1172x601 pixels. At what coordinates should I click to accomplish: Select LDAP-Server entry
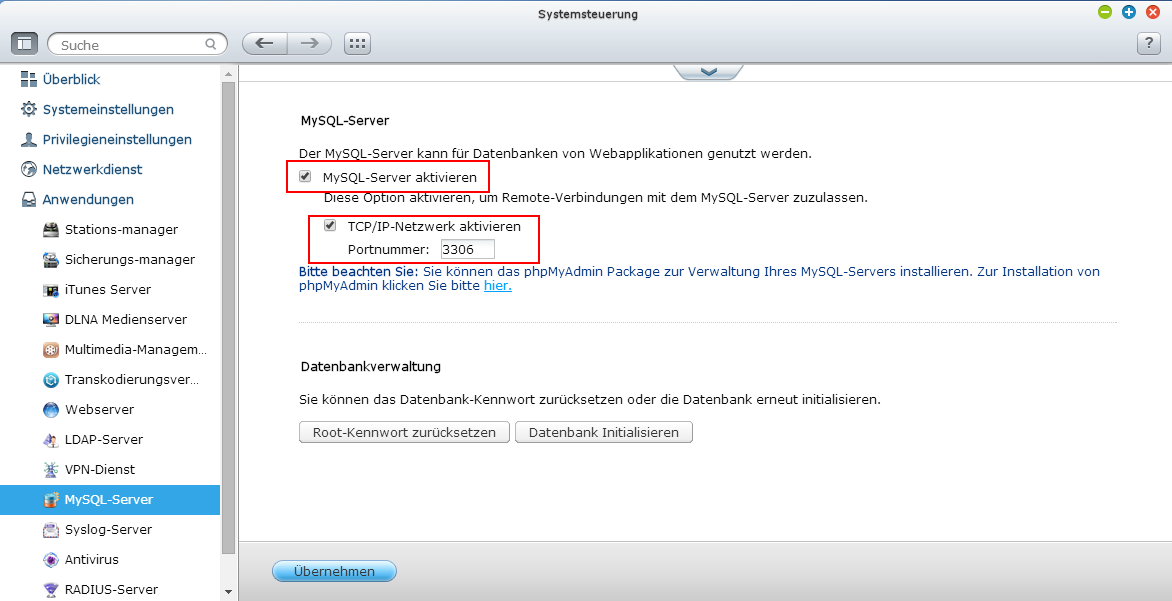[x=103, y=440]
